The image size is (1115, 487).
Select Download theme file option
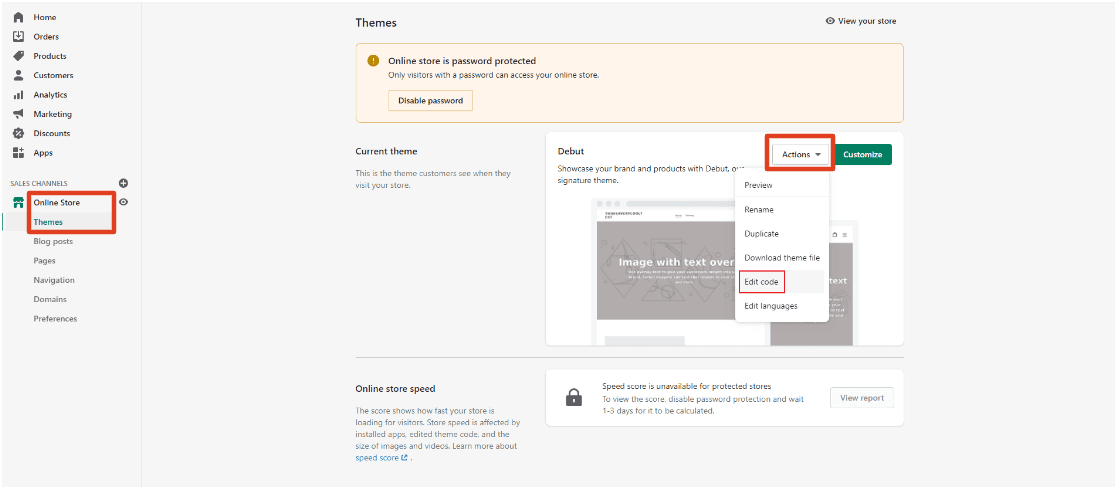(782, 258)
